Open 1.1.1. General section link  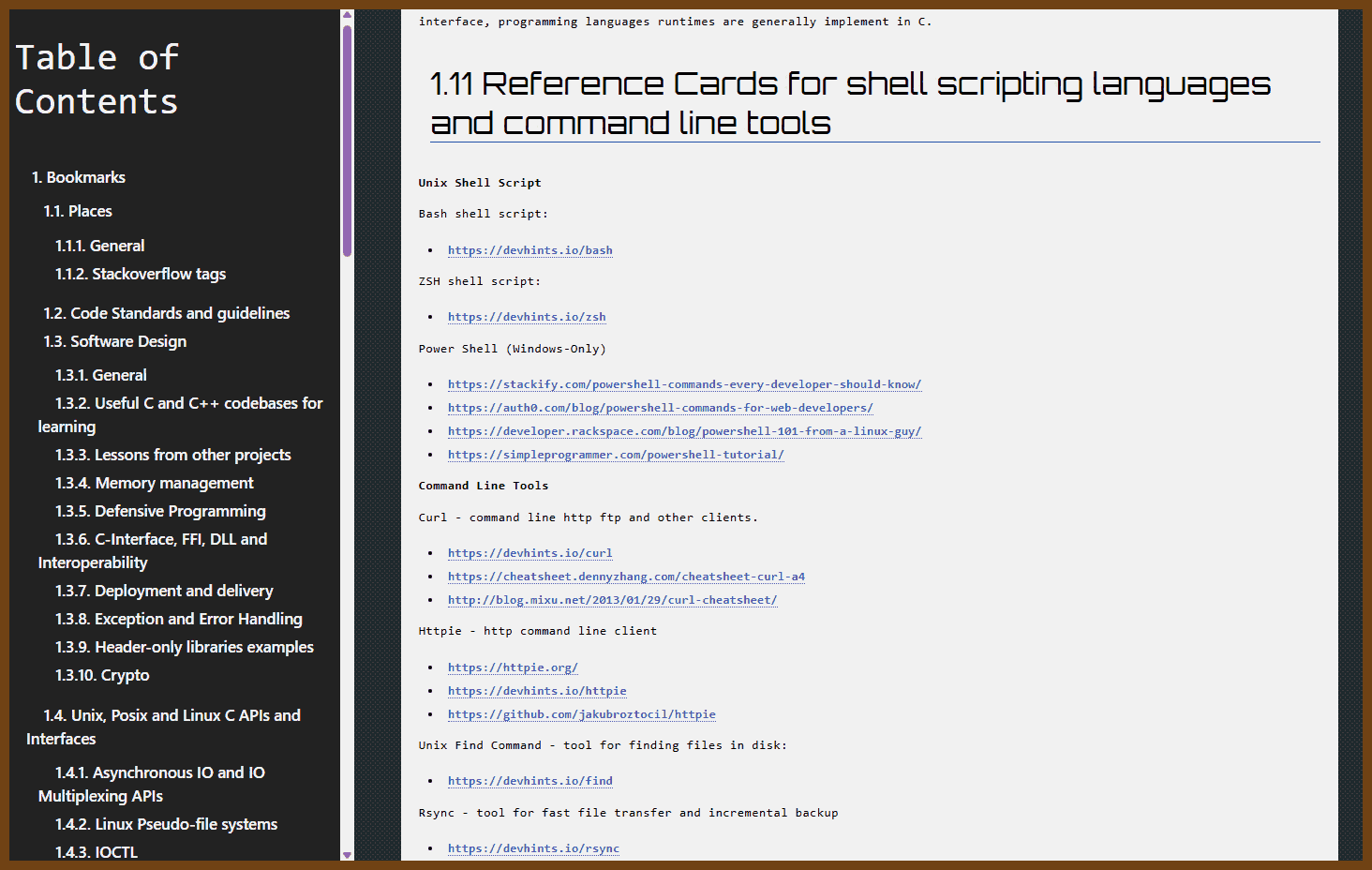click(100, 246)
